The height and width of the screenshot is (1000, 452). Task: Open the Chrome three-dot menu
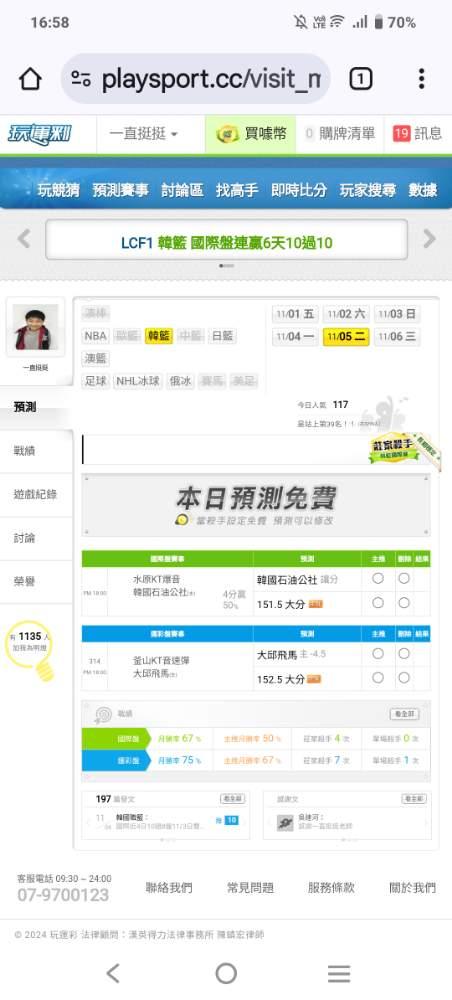click(421, 79)
